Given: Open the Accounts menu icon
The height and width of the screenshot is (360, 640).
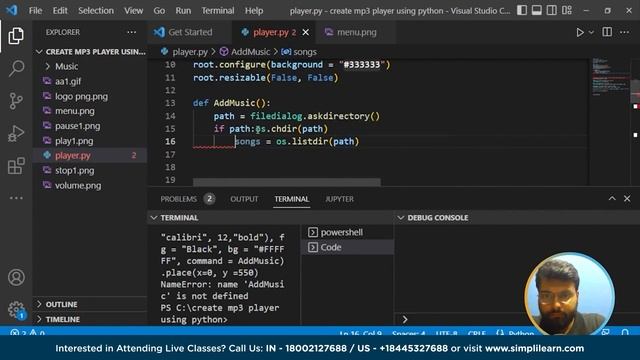Looking at the screenshot, I should coord(16,278).
